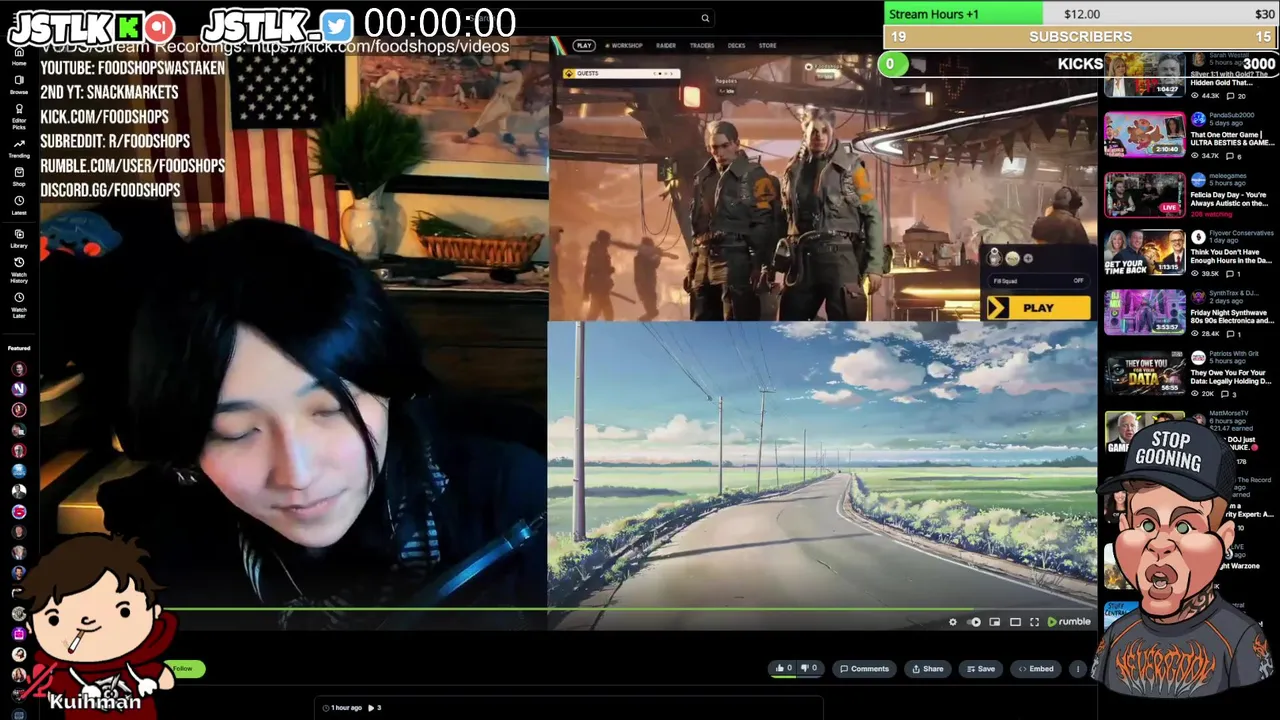This screenshot has height=720, width=1280.
Task: Open Felicia Day Day live thumbnail
Action: [x=1144, y=194]
